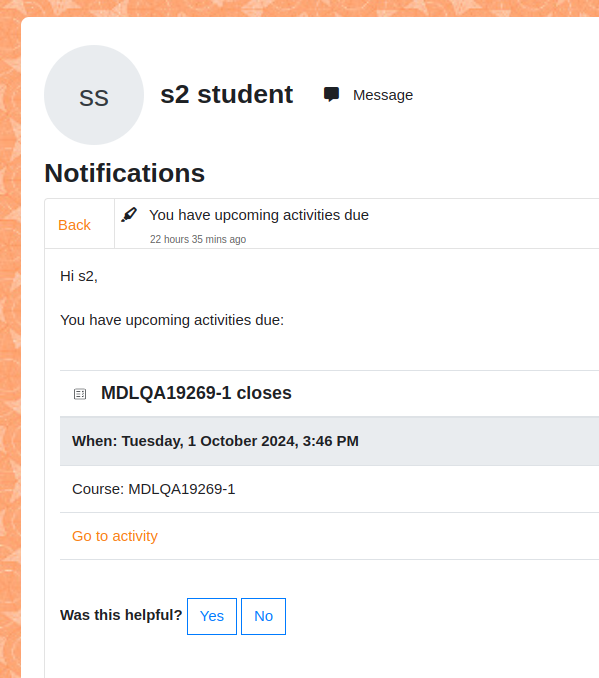Click the 'You have upcoming activities due' title
The height and width of the screenshot is (678, 599).
click(259, 215)
